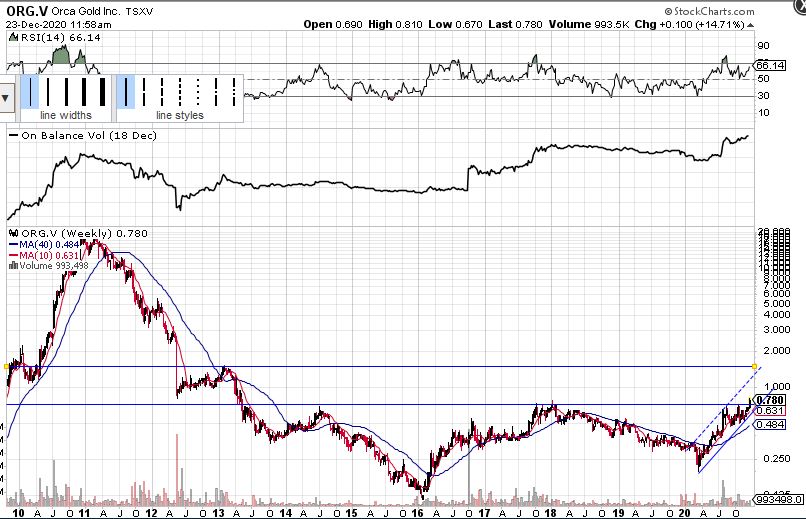Viewport: 806px width, 519px height.
Task: Click the '20' year label on time axis
Action: (x=684, y=513)
